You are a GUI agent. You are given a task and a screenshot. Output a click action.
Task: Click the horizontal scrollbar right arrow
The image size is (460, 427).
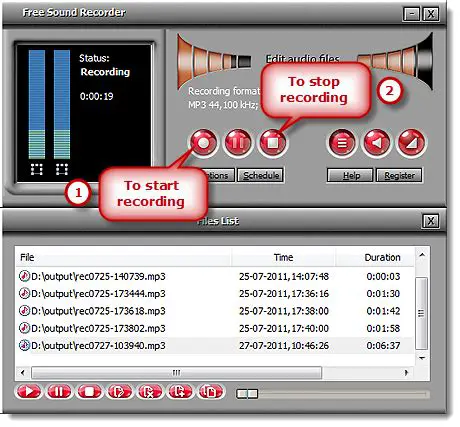tap(406, 372)
